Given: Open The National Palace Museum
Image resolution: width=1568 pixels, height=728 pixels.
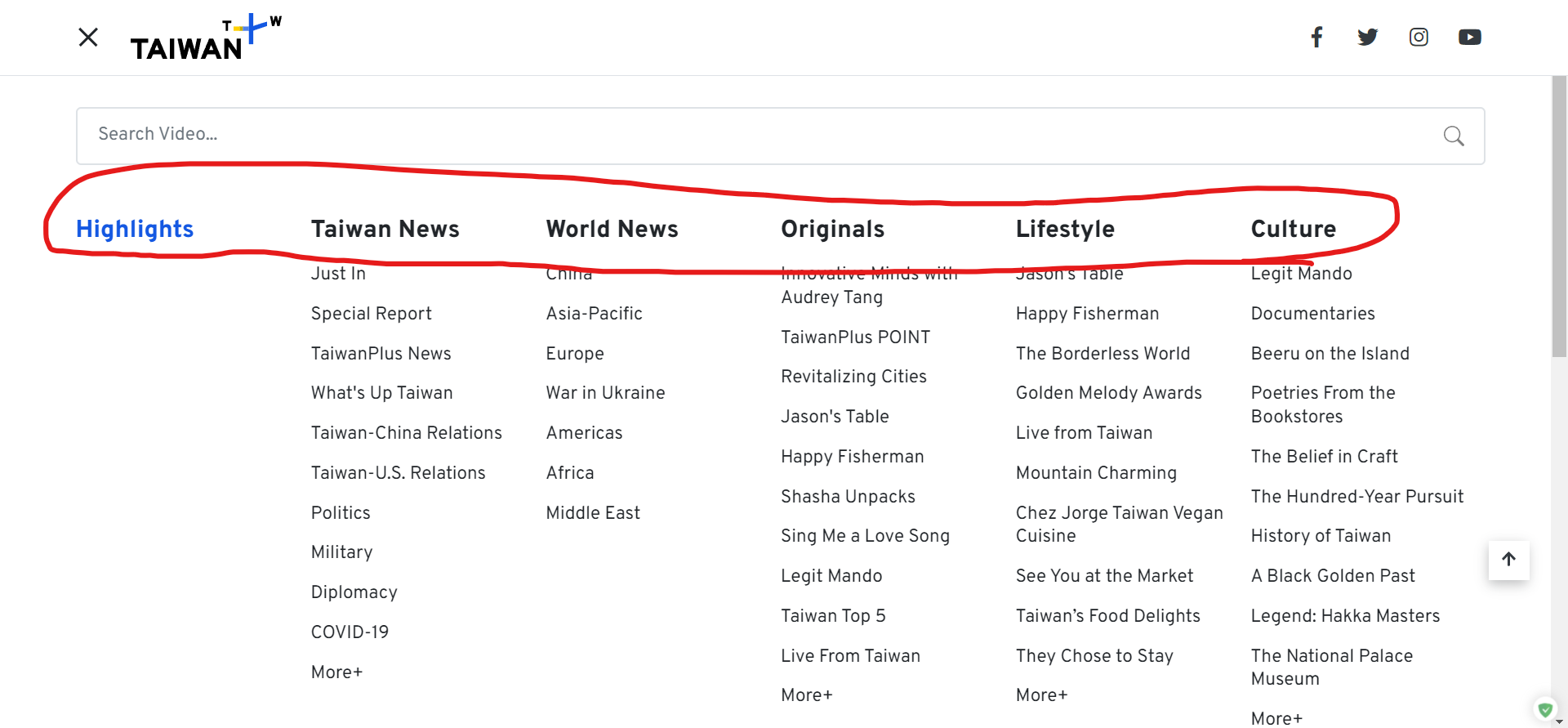Looking at the screenshot, I should (1332, 667).
